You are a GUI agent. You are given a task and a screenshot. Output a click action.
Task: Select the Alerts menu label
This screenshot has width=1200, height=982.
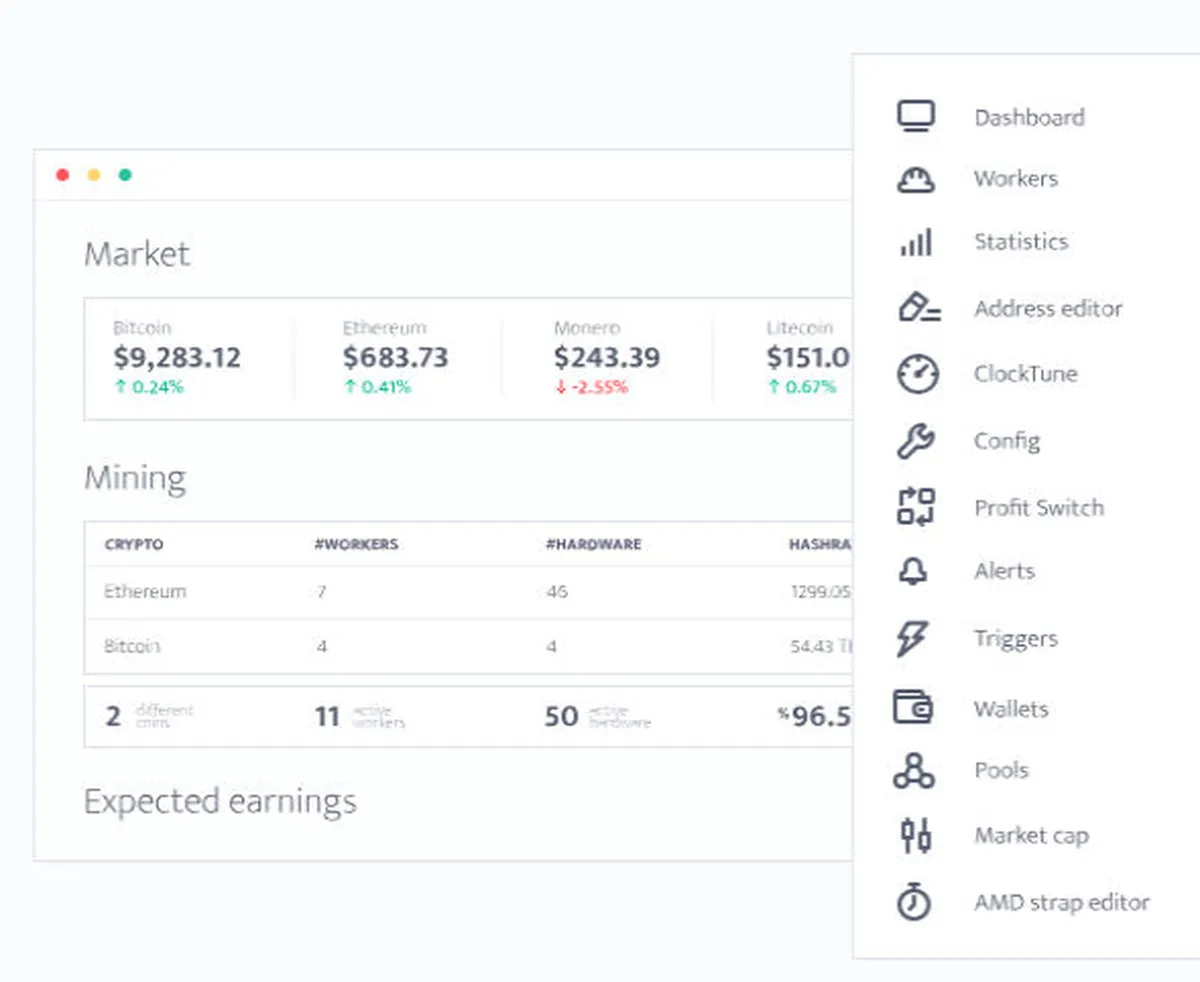[1004, 571]
